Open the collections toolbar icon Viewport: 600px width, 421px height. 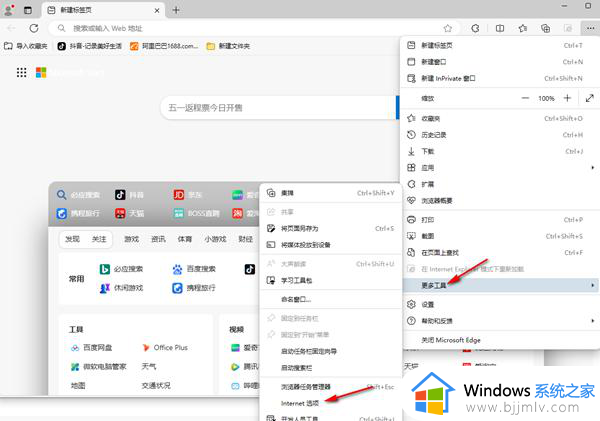click(x=545, y=28)
